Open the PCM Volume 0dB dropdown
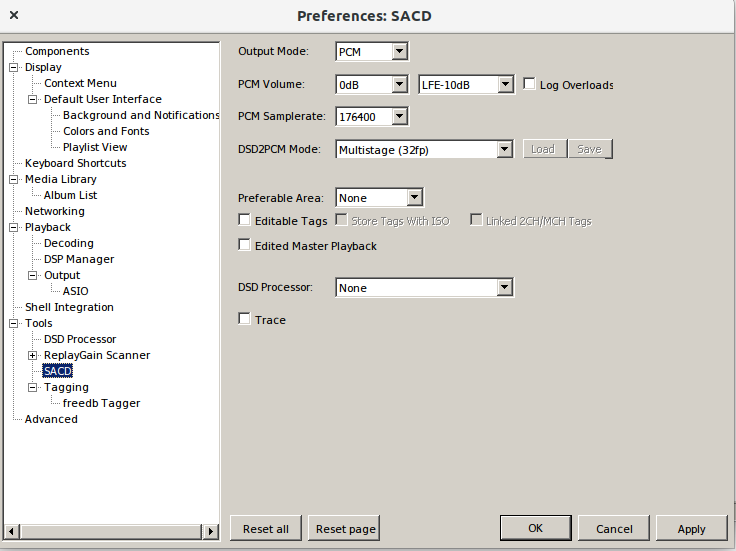 tap(399, 84)
